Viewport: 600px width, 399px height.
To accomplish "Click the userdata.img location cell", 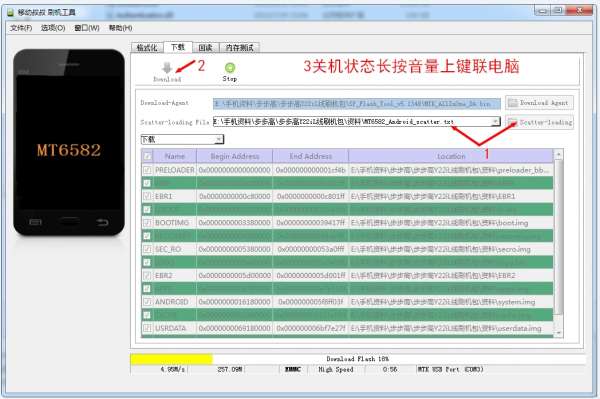I will [451, 328].
